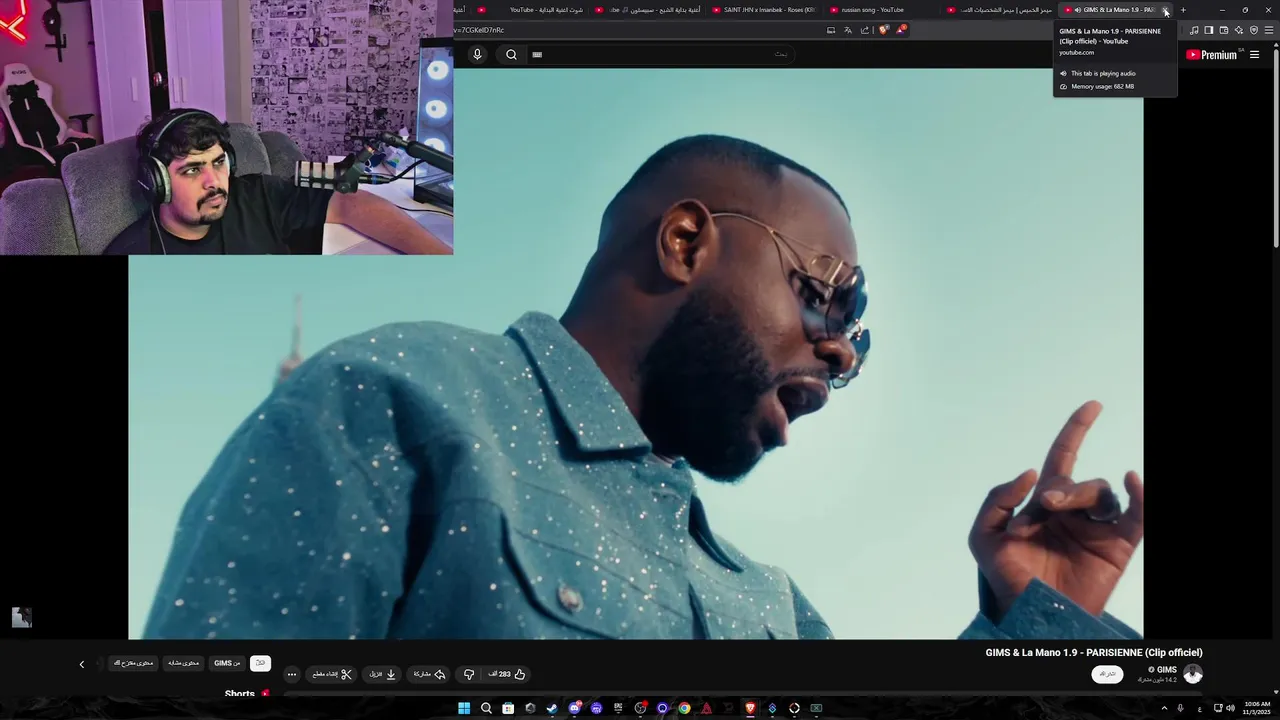Open the Windows Start button
The width and height of the screenshot is (1280, 720).
(464, 708)
